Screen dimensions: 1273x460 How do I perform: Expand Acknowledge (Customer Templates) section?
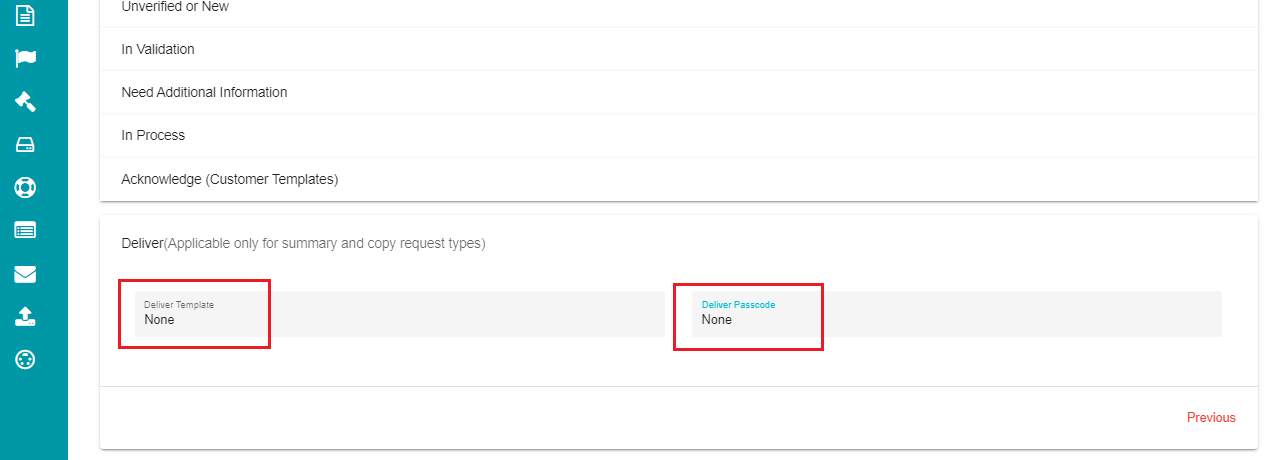[x=679, y=179]
